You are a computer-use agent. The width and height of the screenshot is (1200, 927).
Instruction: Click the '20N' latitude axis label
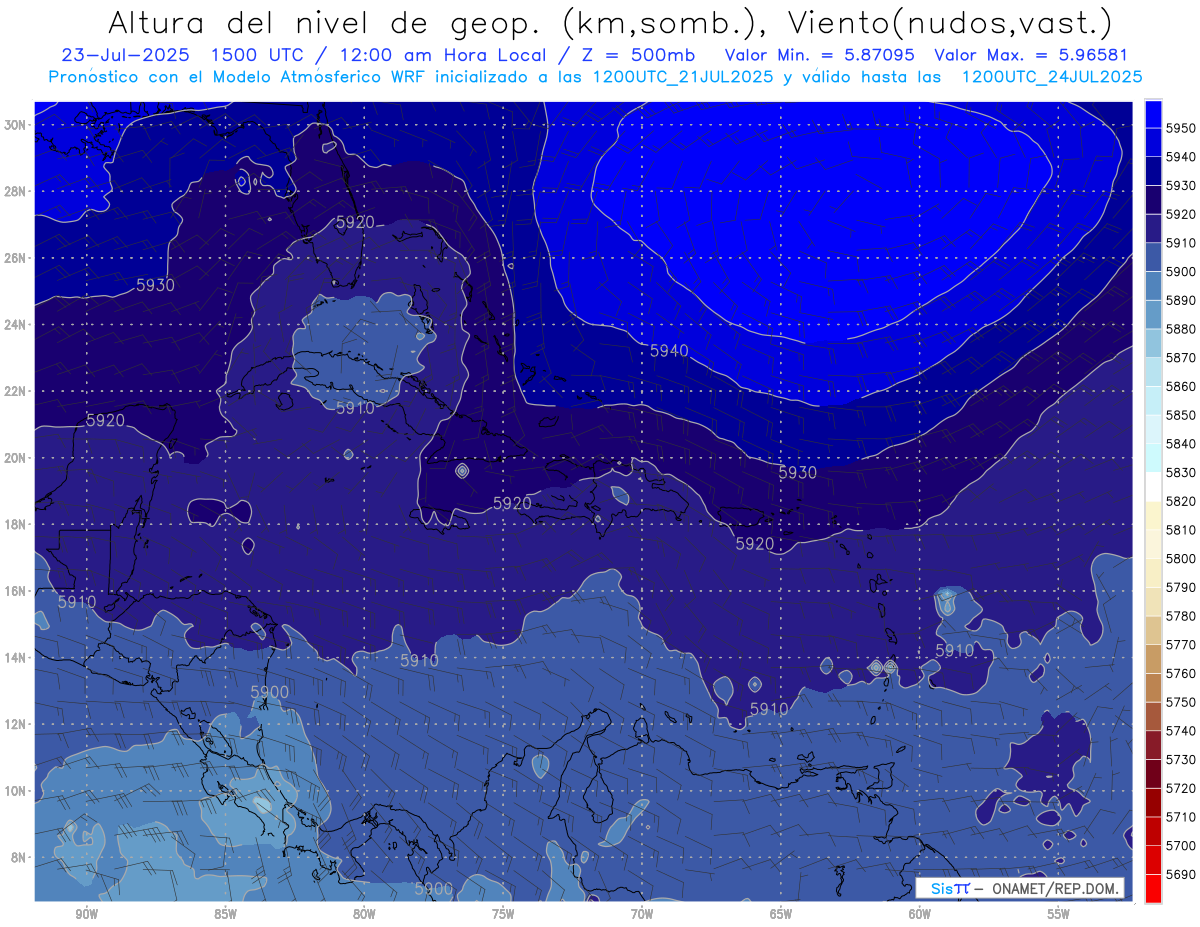point(15,458)
